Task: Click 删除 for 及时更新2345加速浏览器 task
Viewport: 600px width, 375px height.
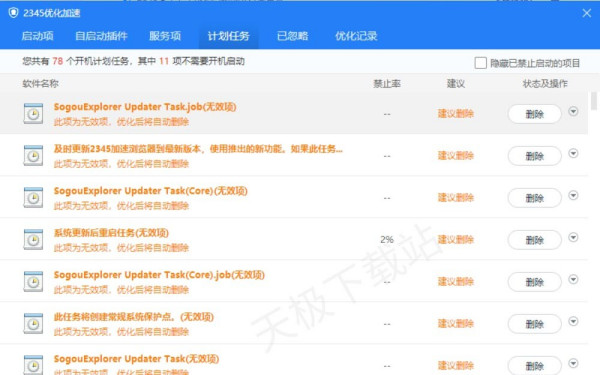Action: pos(535,156)
